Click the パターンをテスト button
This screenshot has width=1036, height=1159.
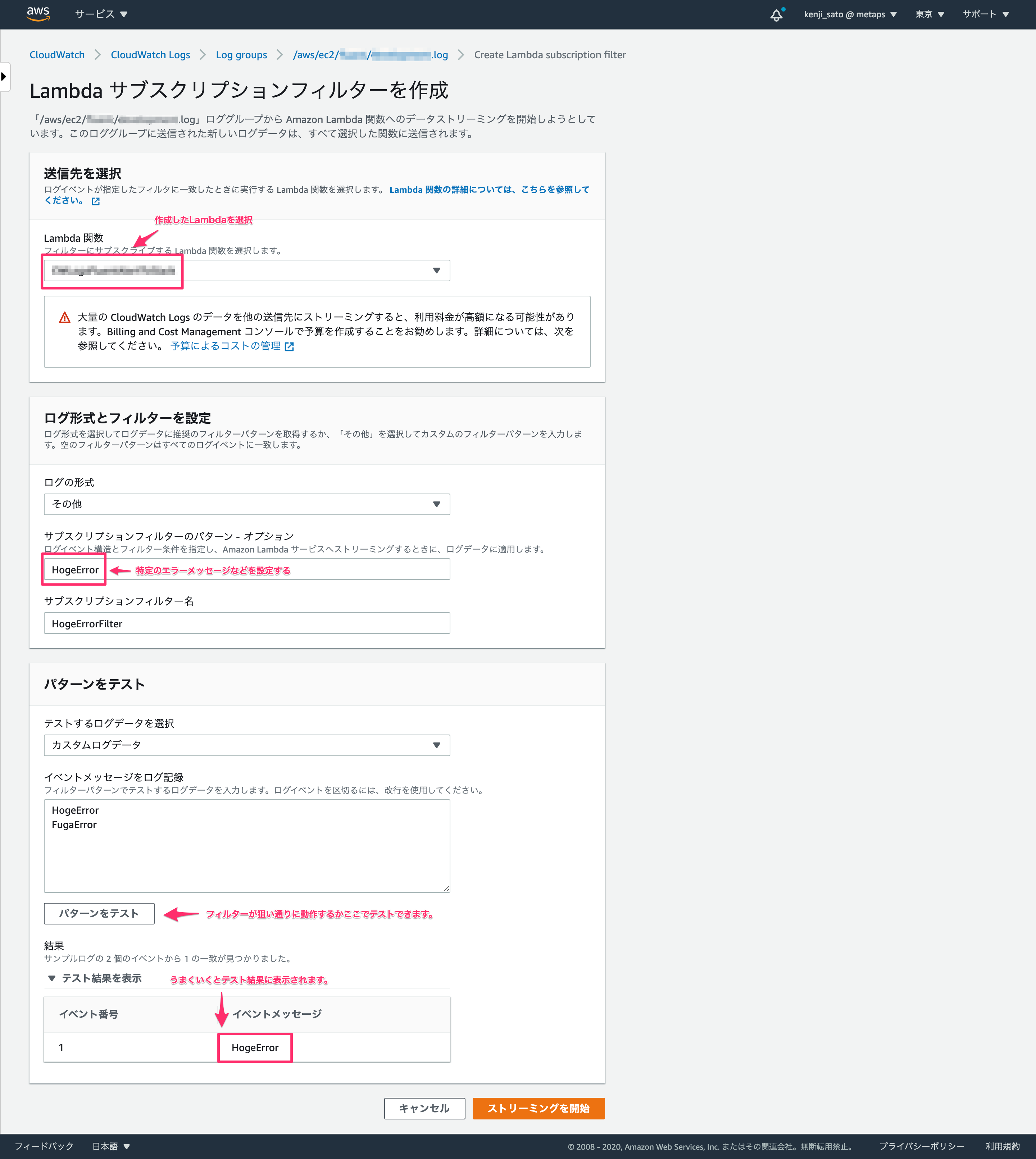[99, 914]
